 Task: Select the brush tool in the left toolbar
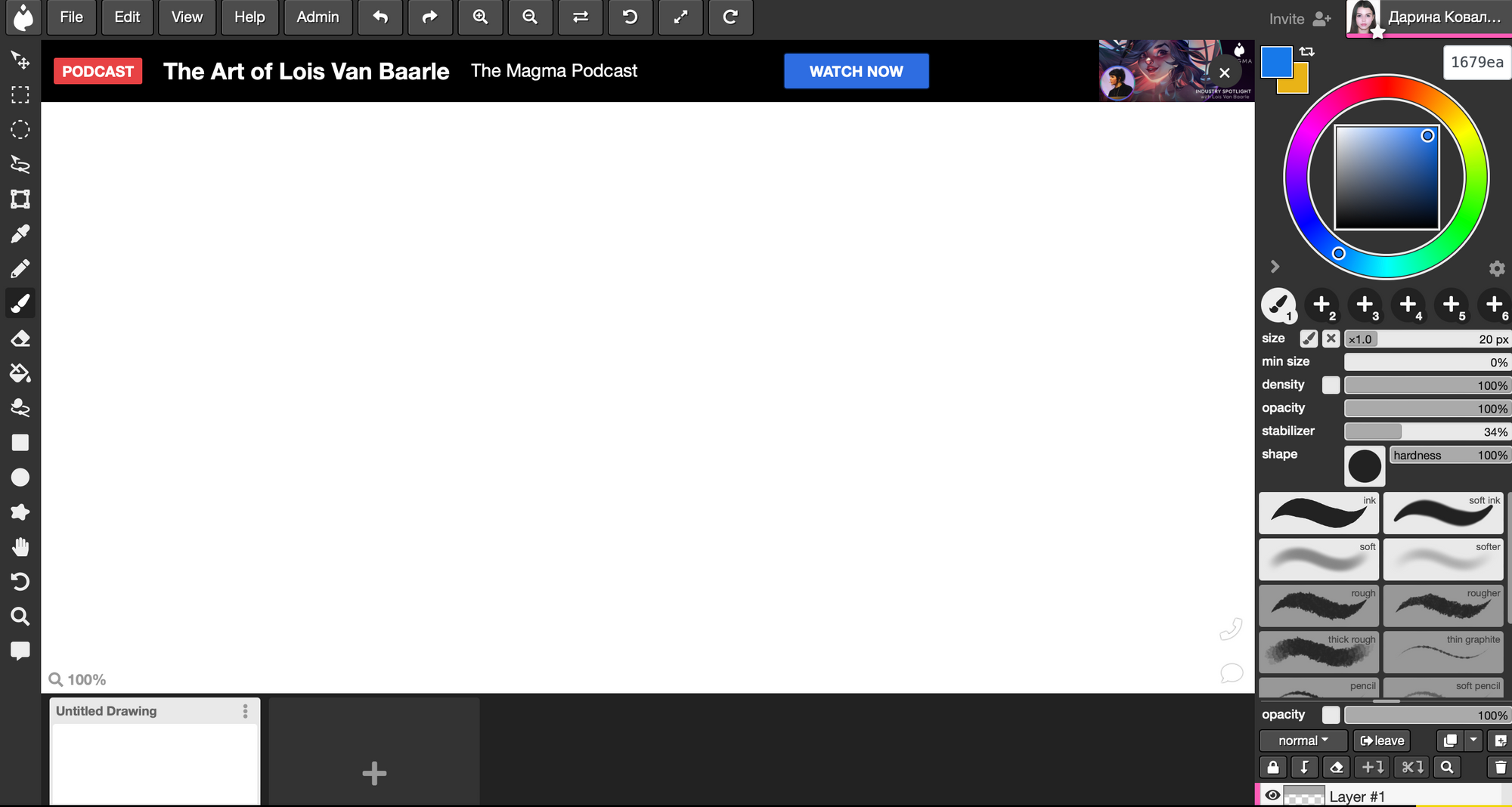pyautogui.click(x=20, y=303)
